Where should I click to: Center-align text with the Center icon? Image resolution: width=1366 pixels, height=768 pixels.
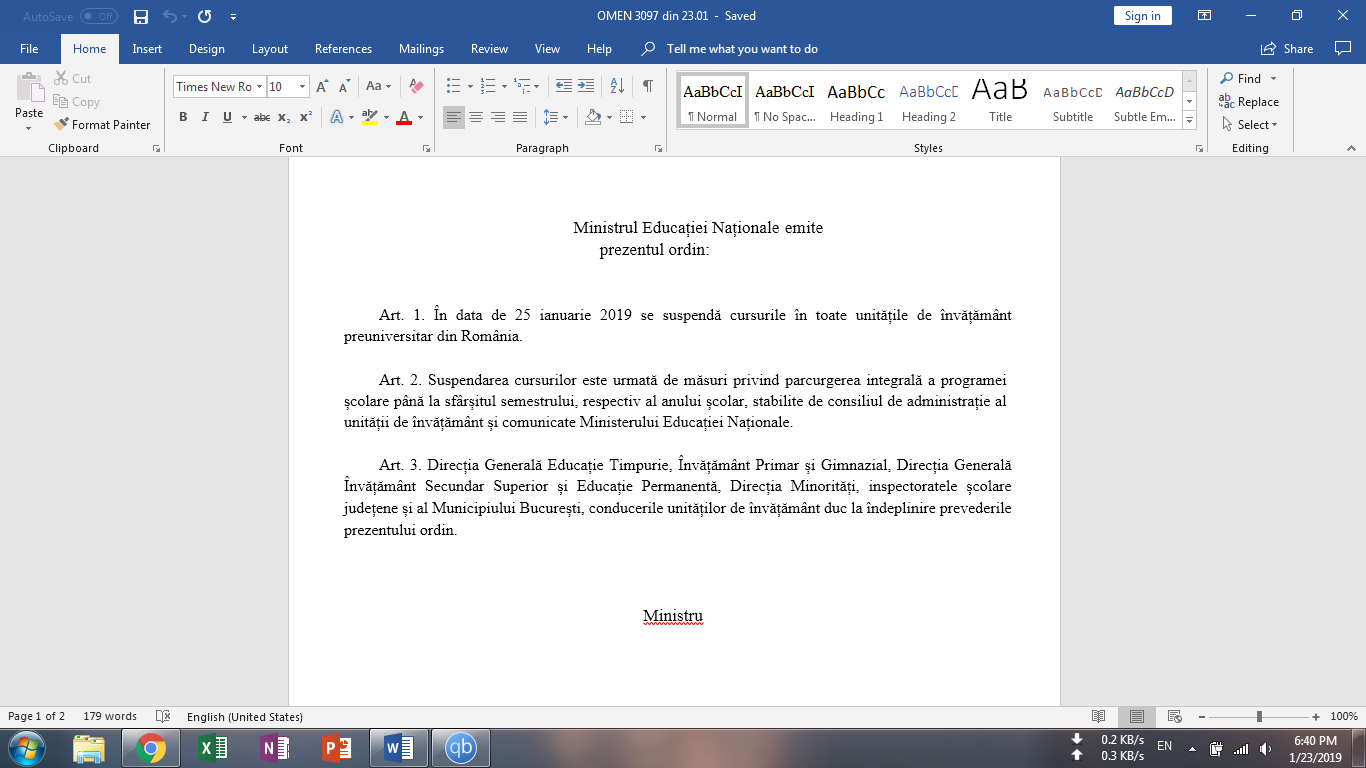click(476, 117)
